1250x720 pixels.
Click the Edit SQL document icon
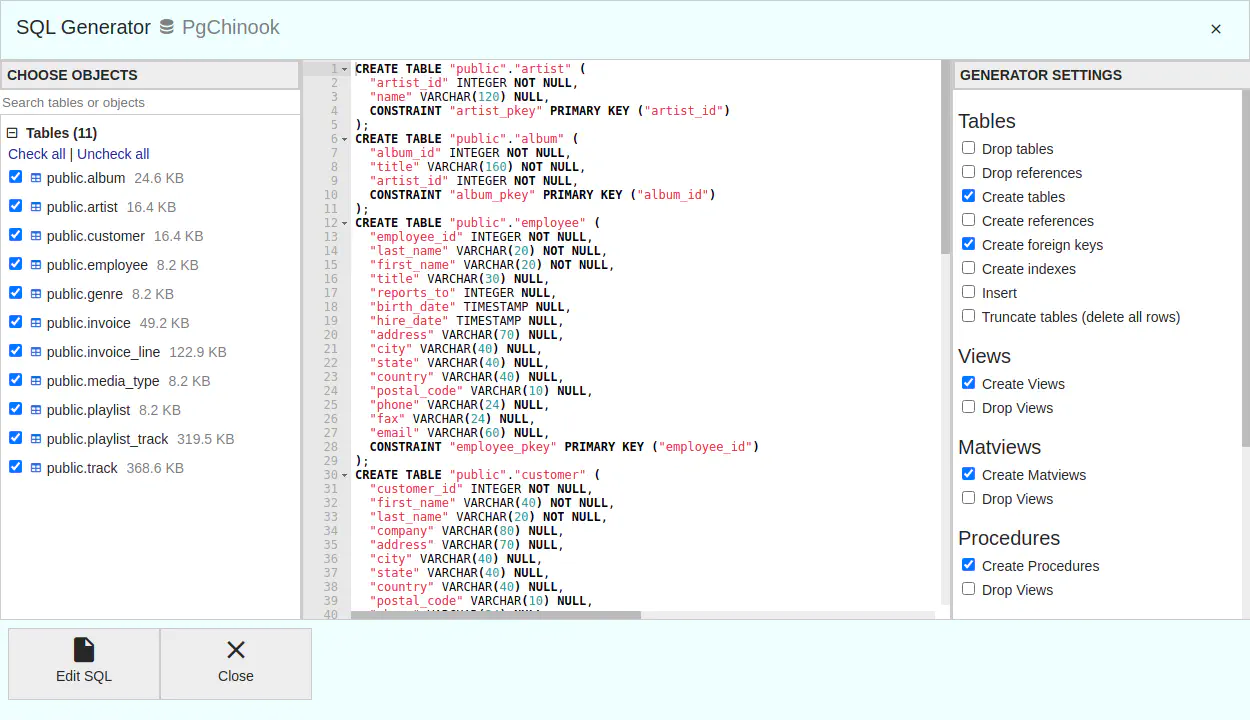[84, 650]
